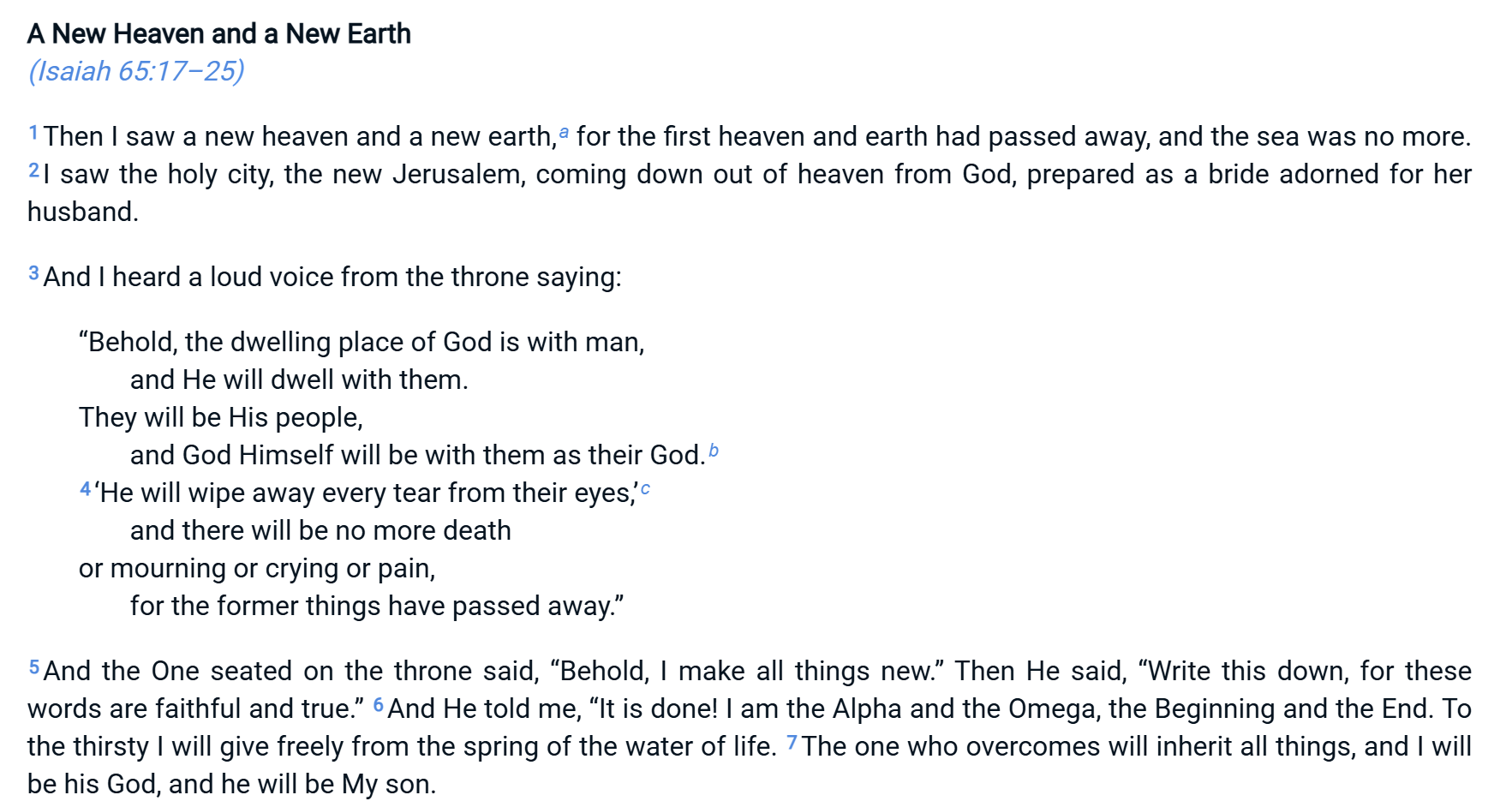Click verse number 2 link
The width and height of the screenshot is (1512, 801).
[x=33, y=170]
